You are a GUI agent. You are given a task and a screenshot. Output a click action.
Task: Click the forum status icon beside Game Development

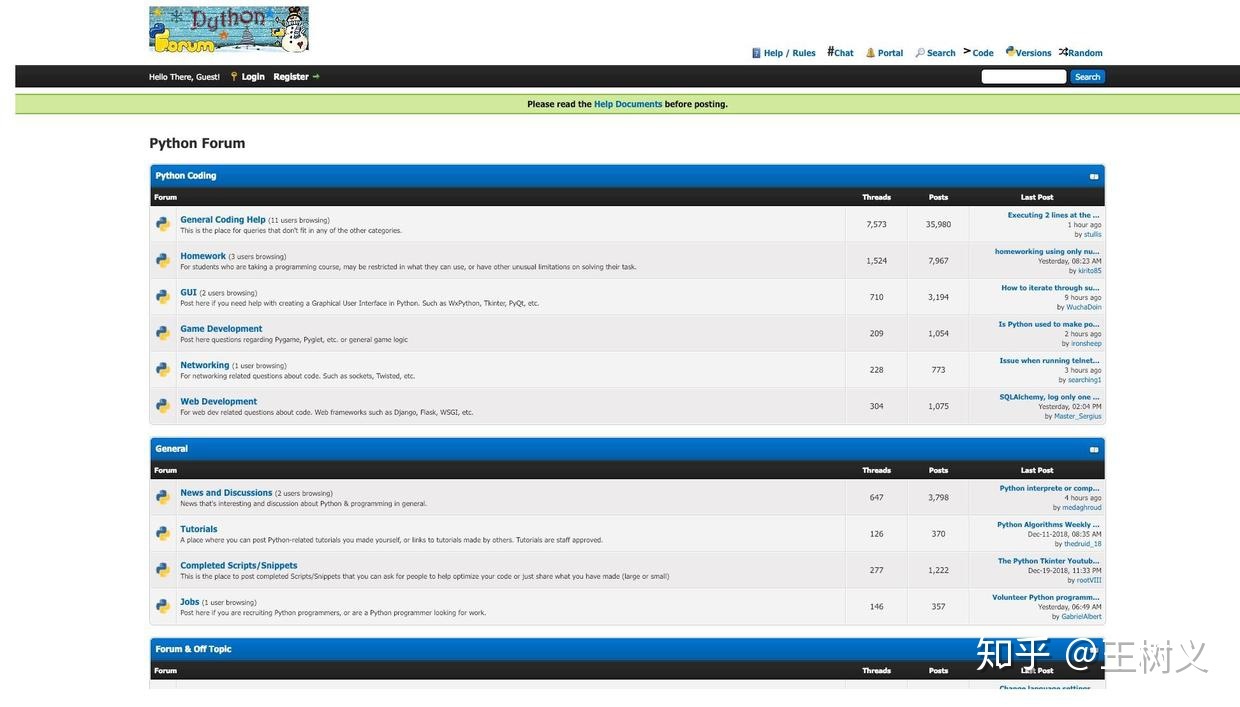point(163,333)
